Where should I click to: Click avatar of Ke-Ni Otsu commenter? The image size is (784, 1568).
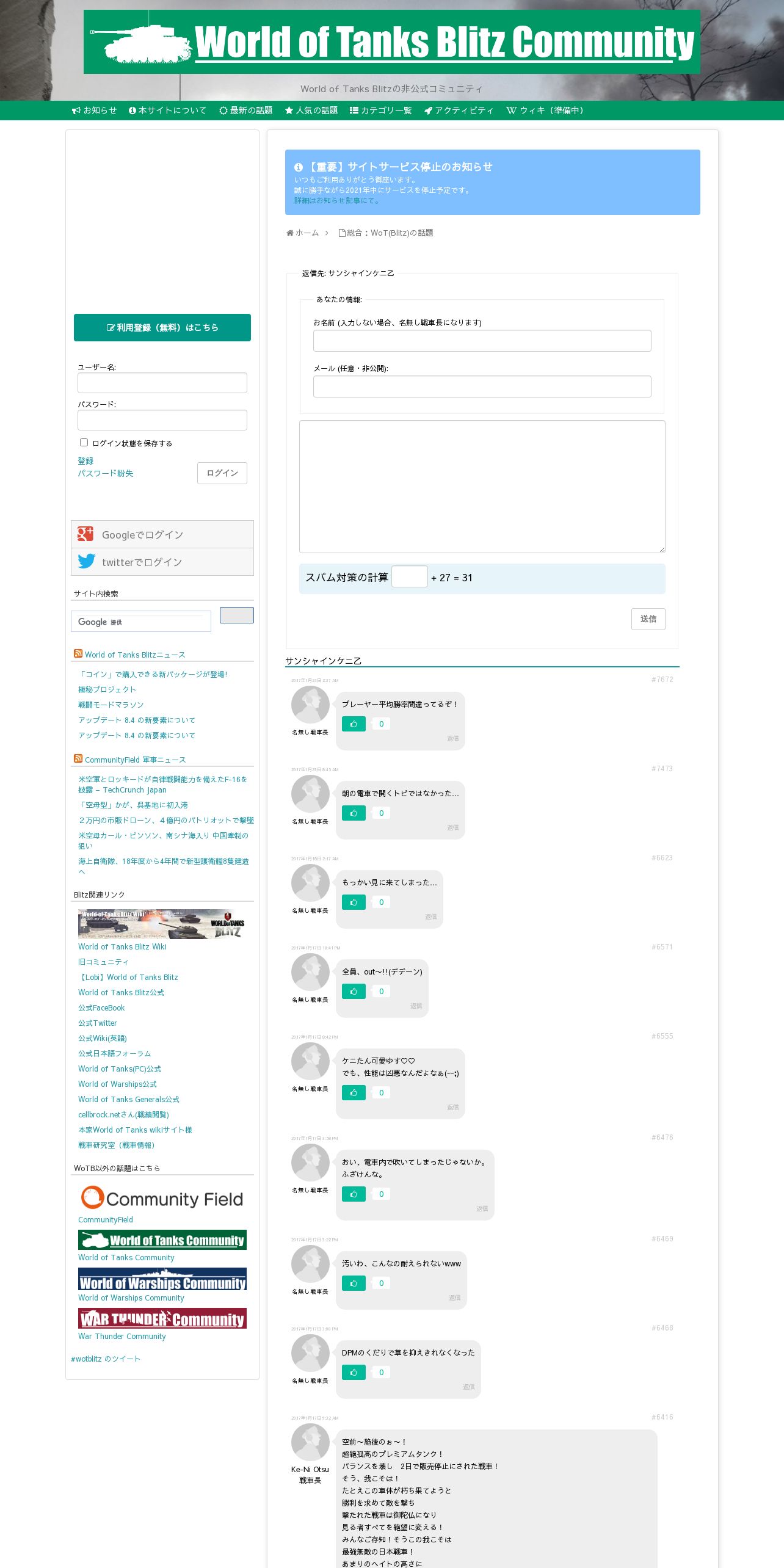point(310,1442)
